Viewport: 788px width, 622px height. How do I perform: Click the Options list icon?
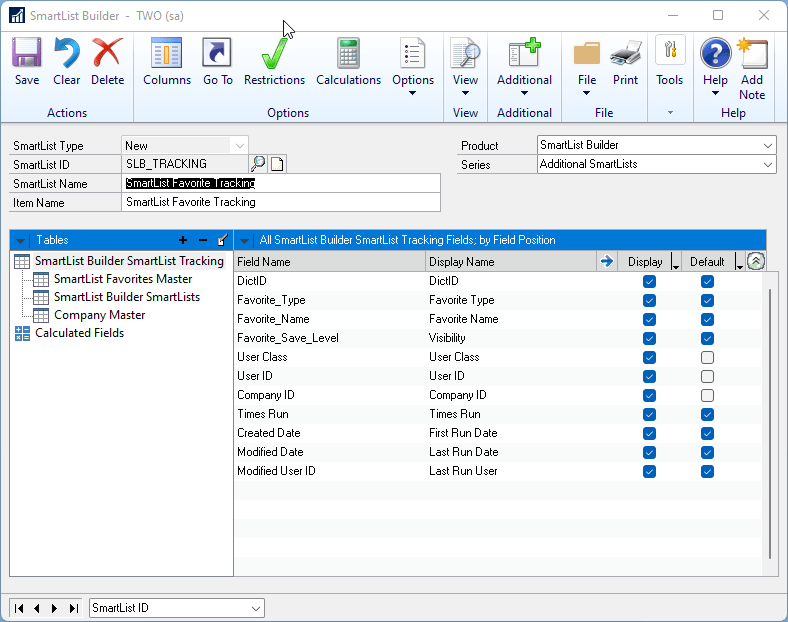(x=413, y=52)
